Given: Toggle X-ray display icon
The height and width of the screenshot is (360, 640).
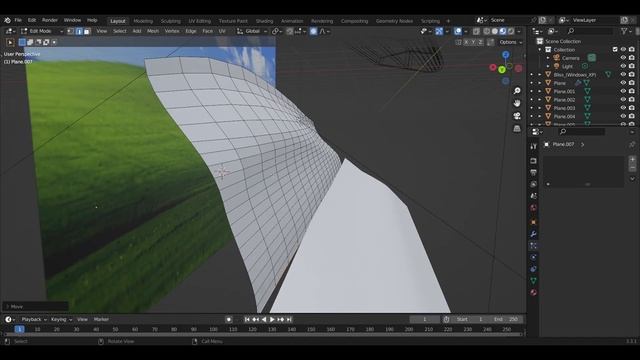Looking at the screenshot, I should [476, 31].
